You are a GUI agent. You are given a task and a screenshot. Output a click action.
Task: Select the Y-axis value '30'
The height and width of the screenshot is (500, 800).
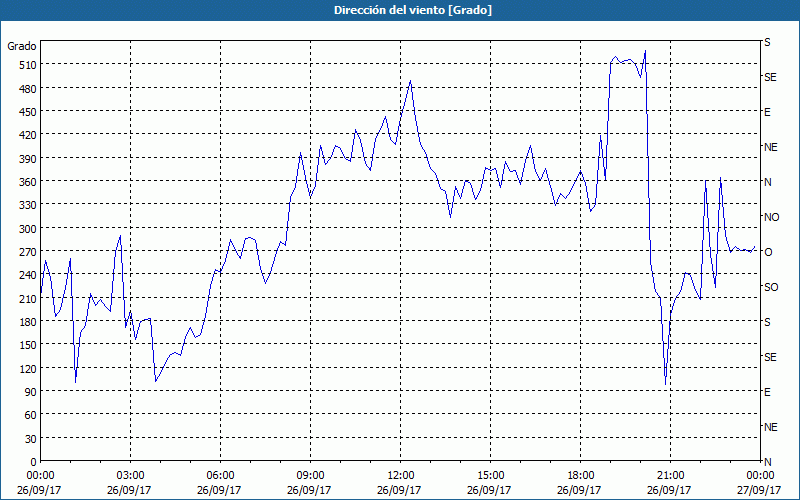point(31,439)
